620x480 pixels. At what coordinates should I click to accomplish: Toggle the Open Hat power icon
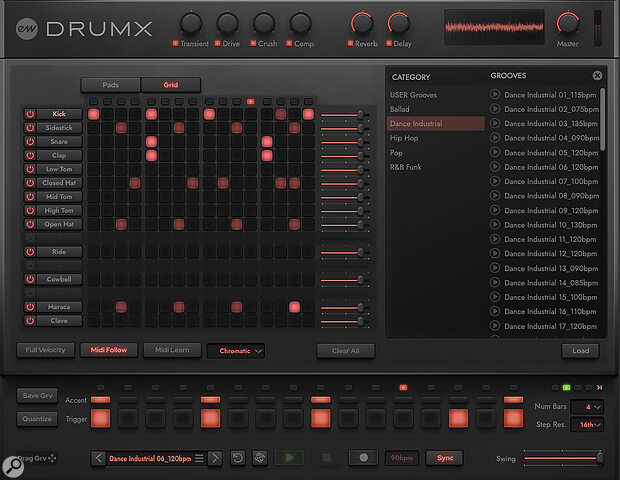30,225
